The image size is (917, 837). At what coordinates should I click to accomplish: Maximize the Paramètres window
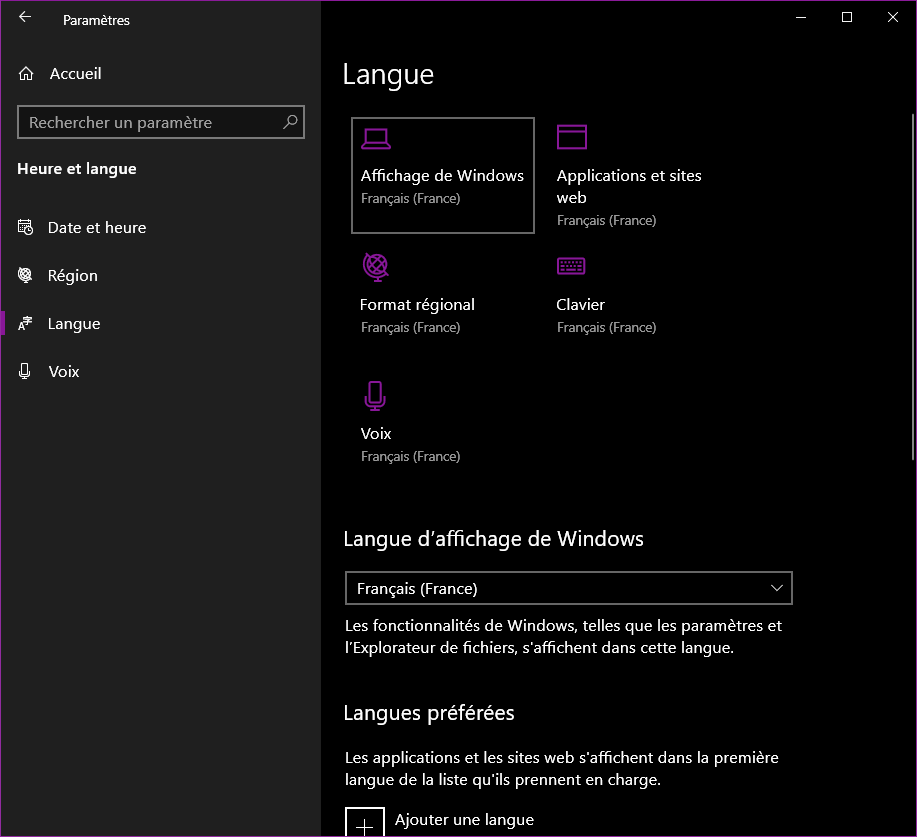tap(847, 17)
